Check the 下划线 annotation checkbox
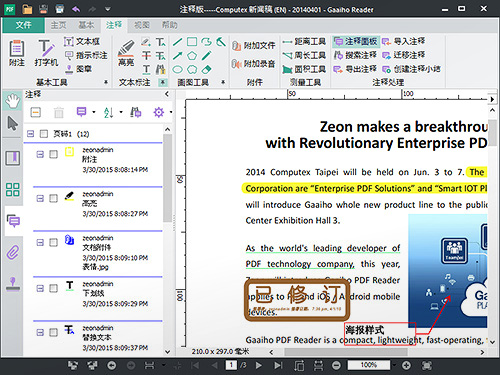This screenshot has height=375, width=500. (53, 288)
